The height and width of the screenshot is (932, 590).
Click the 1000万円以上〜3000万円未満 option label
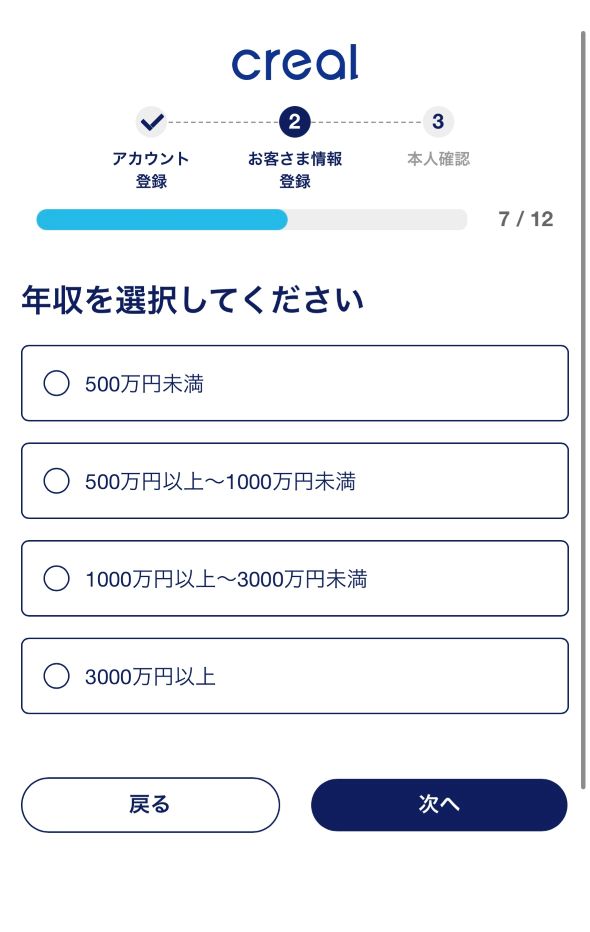[226, 579]
